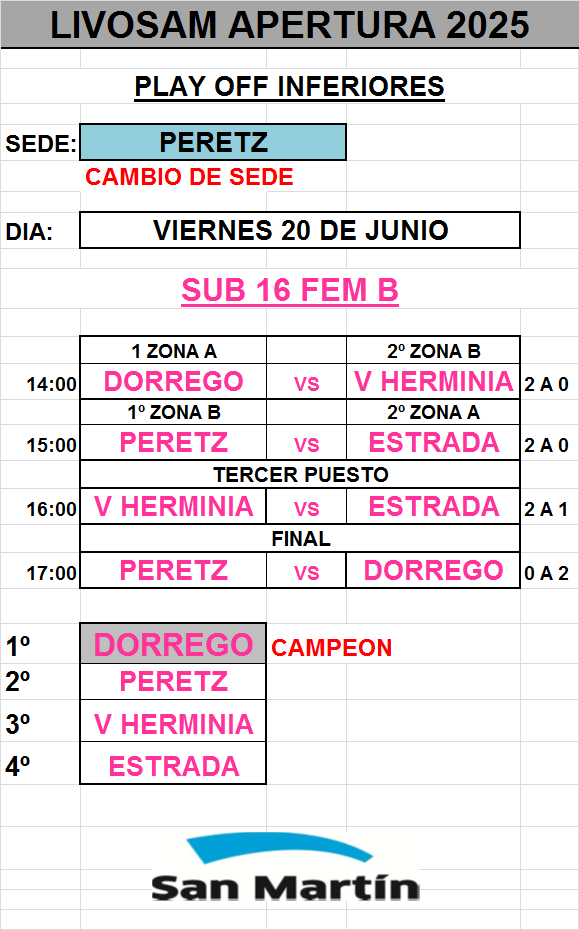Click the San Martín logo image

(x=286, y=869)
